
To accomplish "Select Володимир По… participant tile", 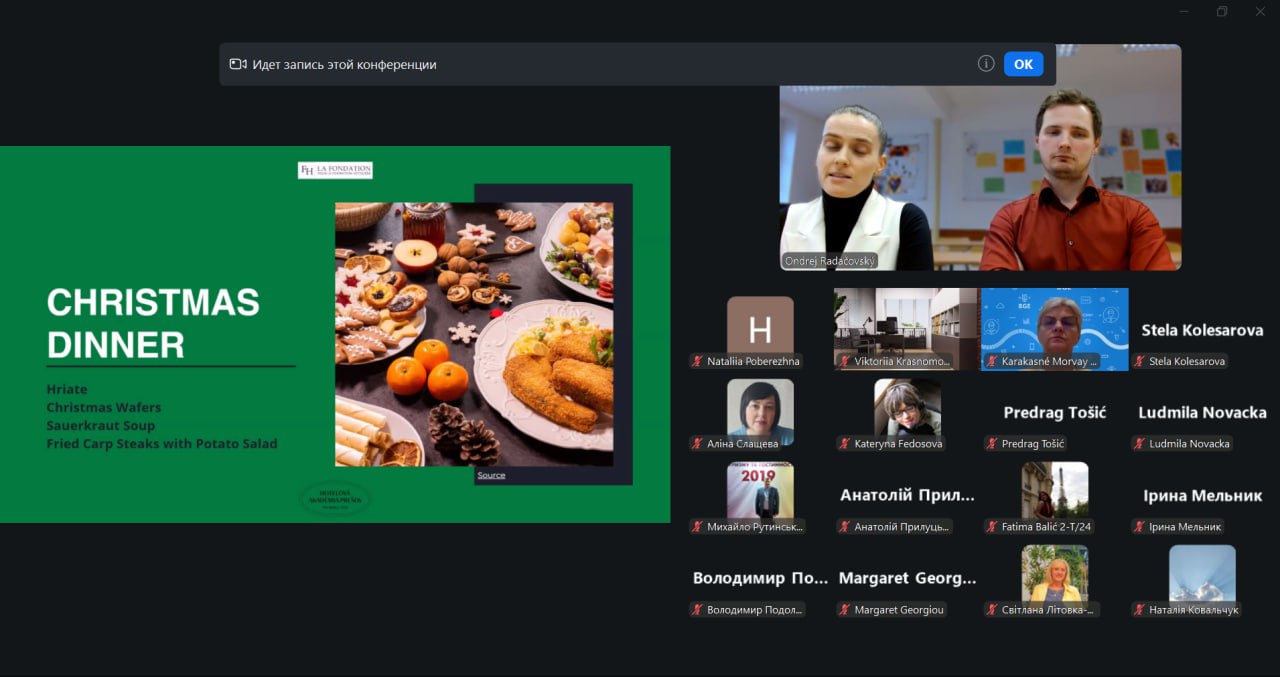I will click(760, 578).
